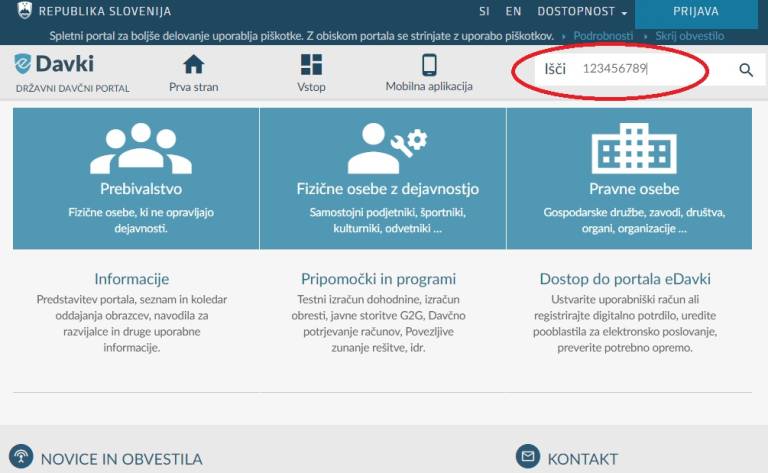Image resolution: width=768 pixels, height=473 pixels.
Task: Click the Novice in obvestila broadcast icon
Action: click(21, 456)
